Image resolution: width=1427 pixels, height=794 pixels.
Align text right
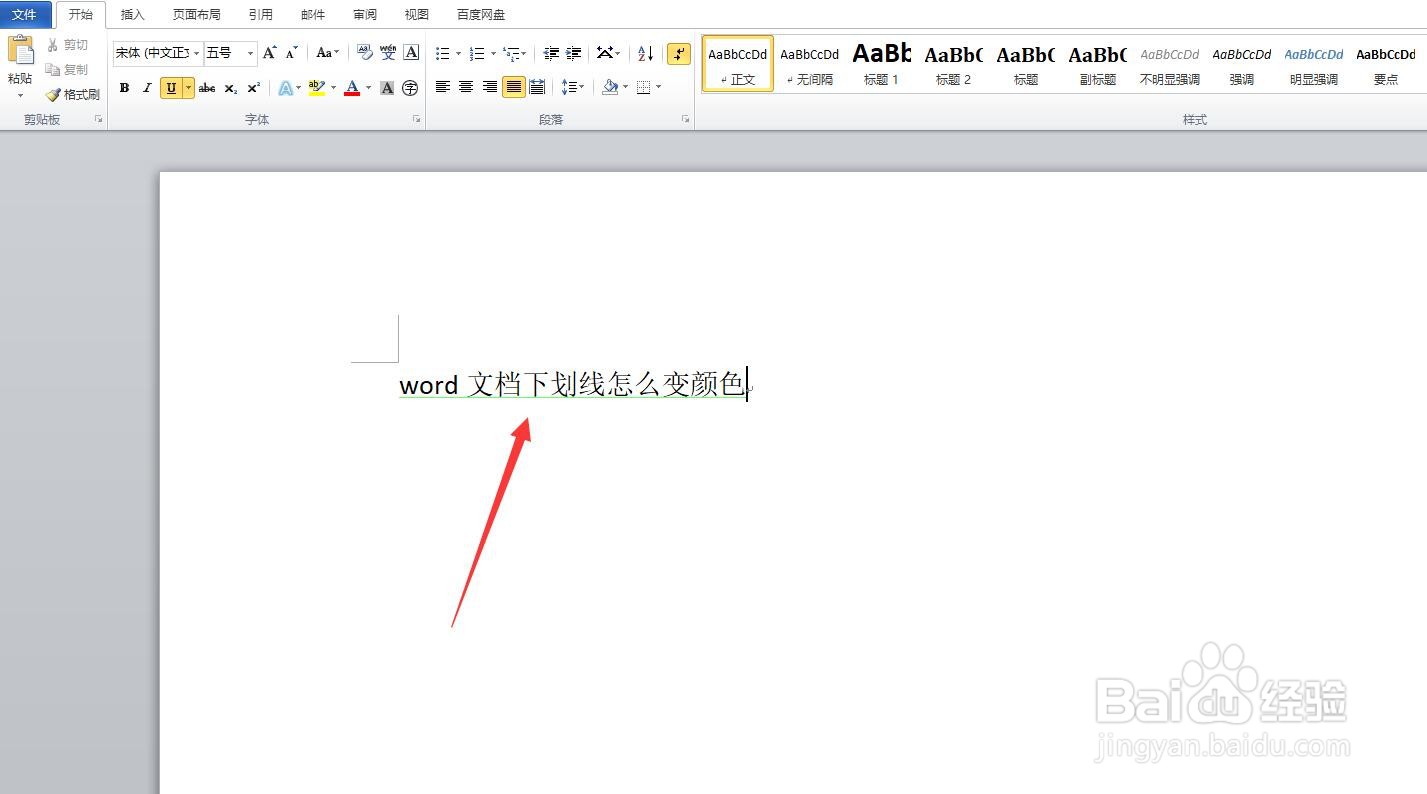(x=490, y=87)
